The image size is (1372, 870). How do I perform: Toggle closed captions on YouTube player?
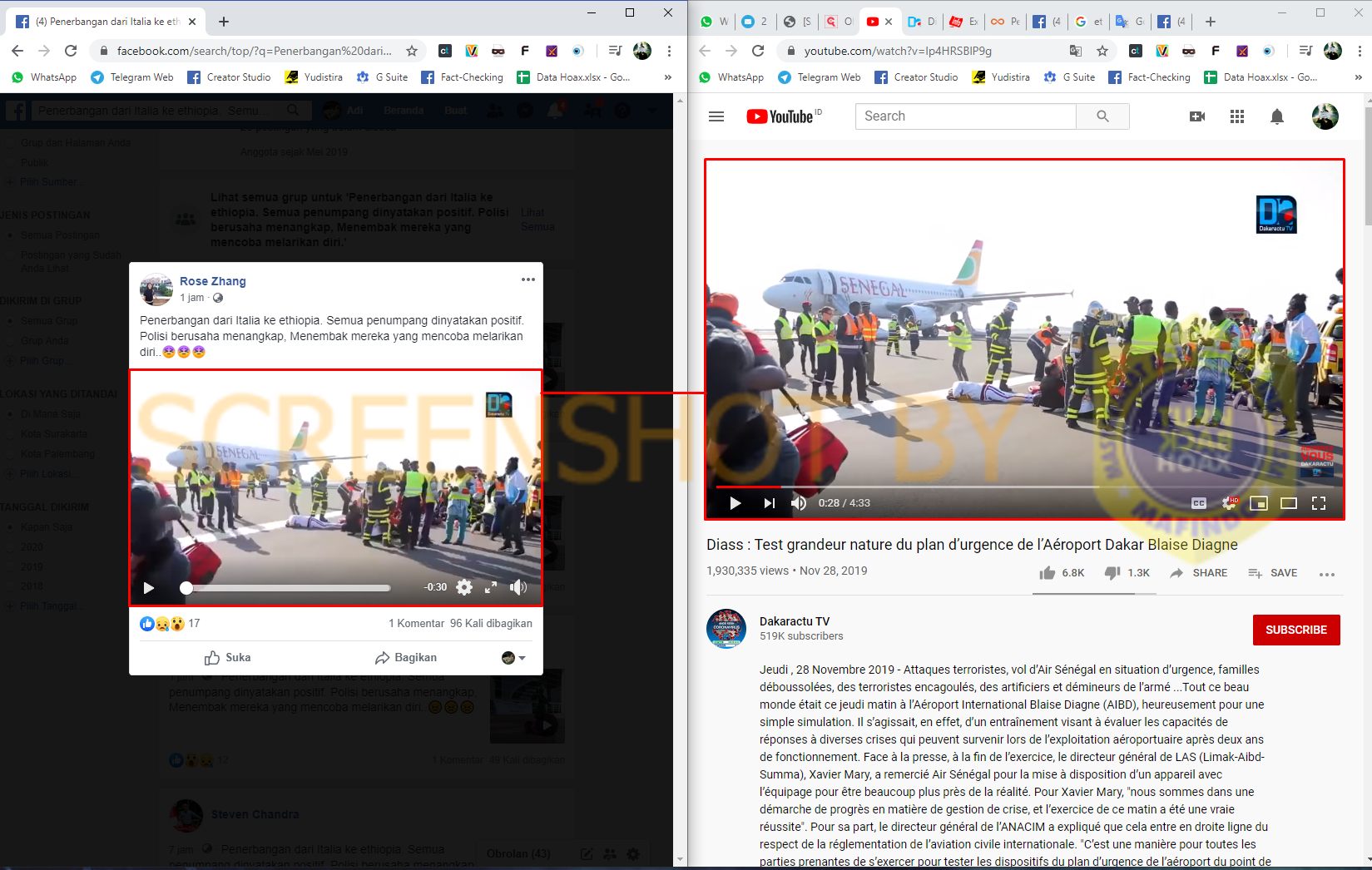1199,503
